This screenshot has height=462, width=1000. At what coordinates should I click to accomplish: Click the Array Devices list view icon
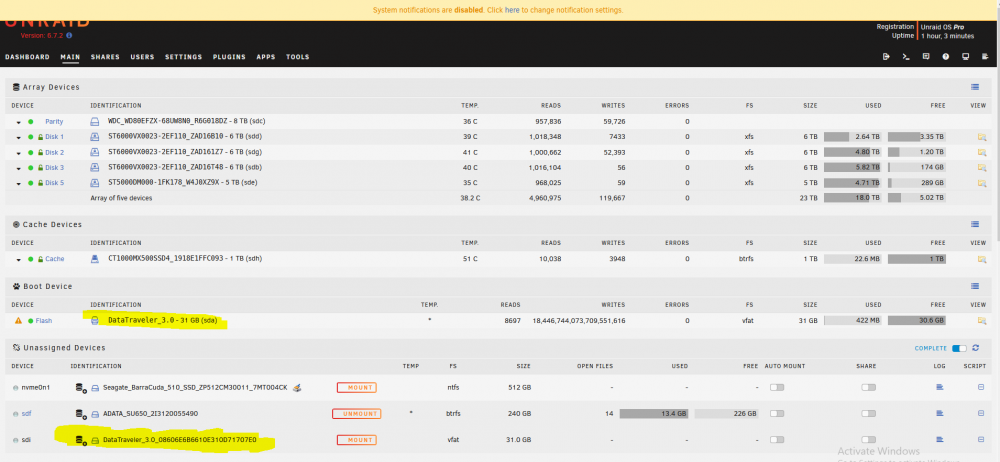(975, 87)
